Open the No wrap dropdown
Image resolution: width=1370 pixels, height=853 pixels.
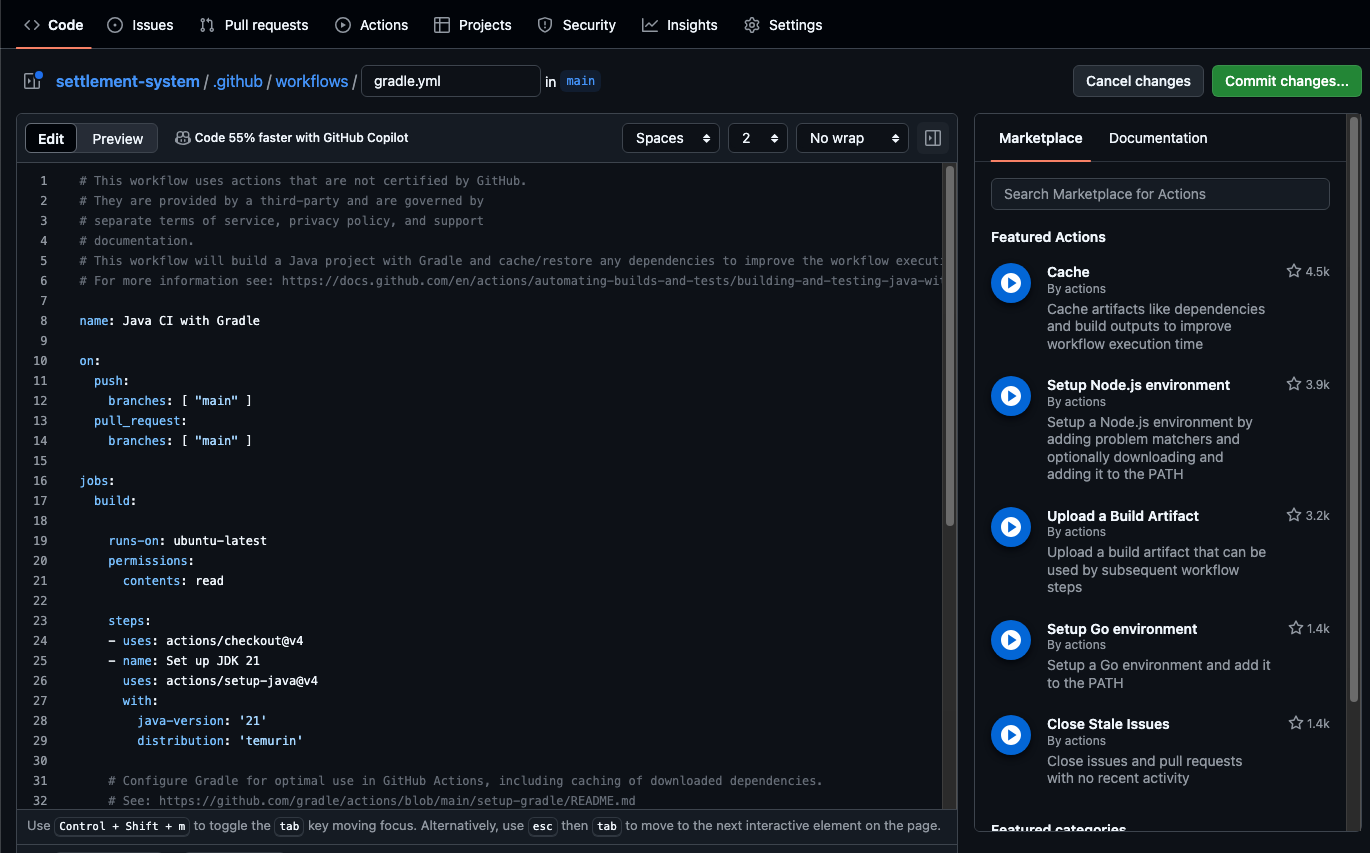[852, 137]
